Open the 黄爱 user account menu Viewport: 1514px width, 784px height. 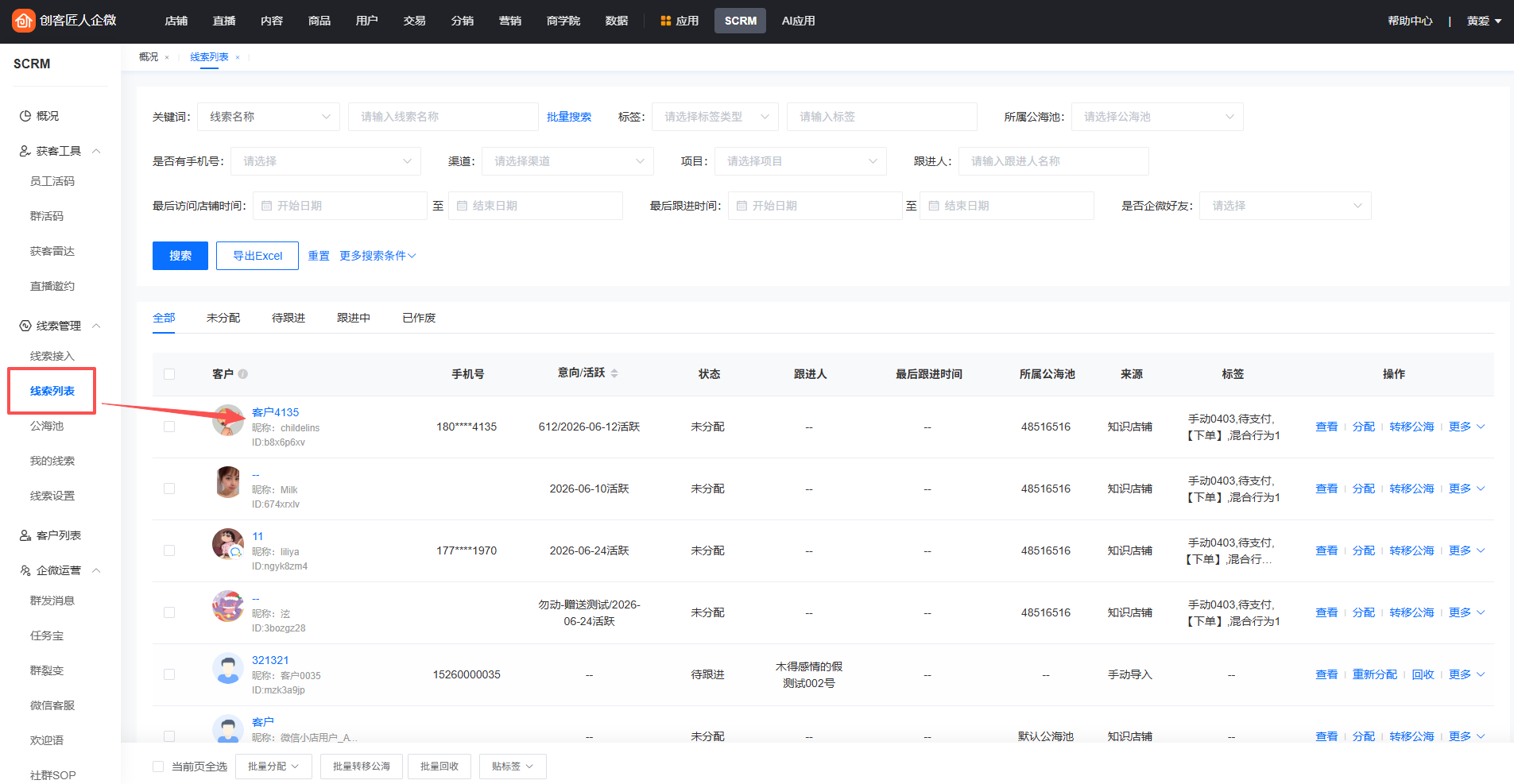coord(1484,21)
